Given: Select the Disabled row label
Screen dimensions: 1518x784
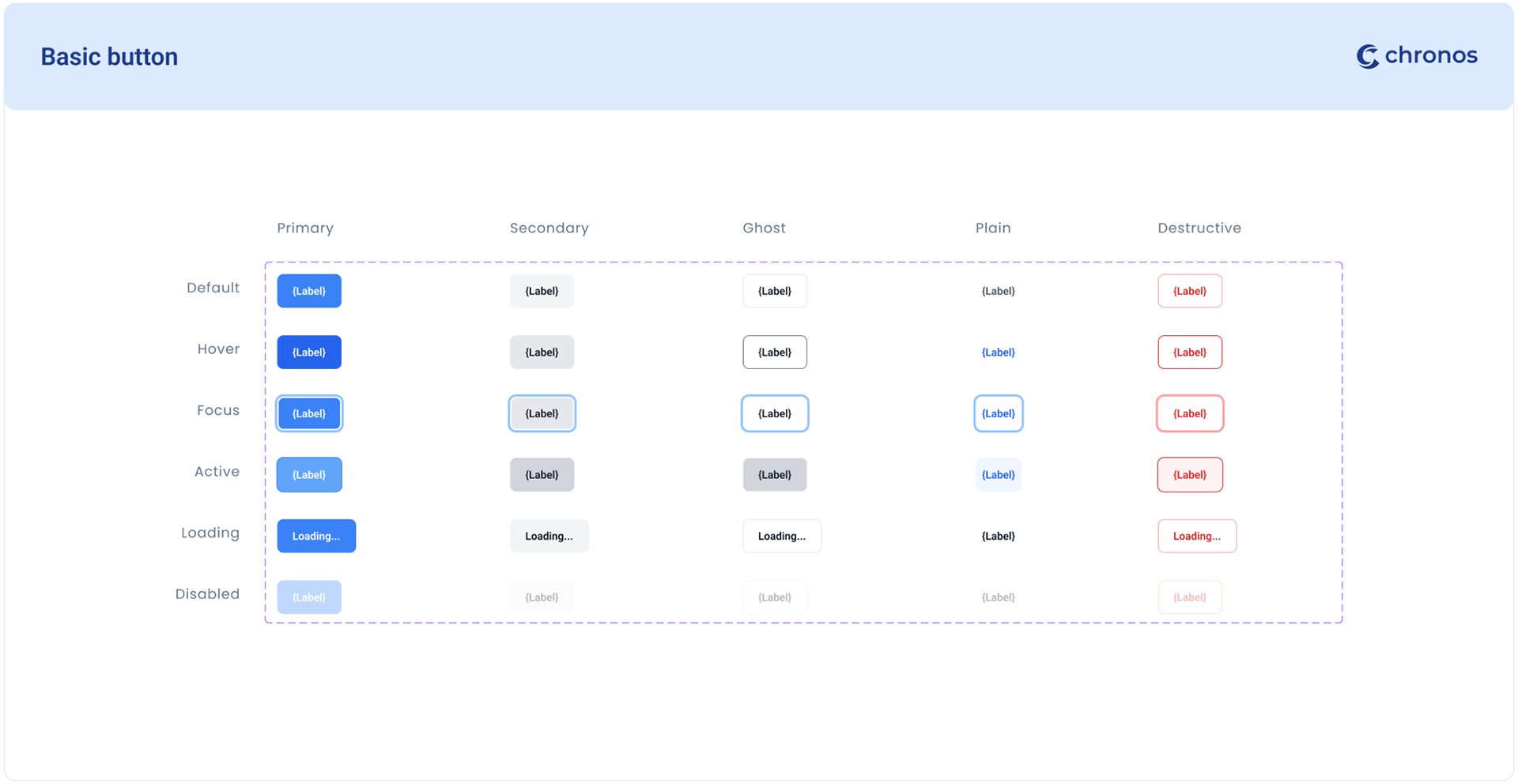Looking at the screenshot, I should (x=207, y=594).
